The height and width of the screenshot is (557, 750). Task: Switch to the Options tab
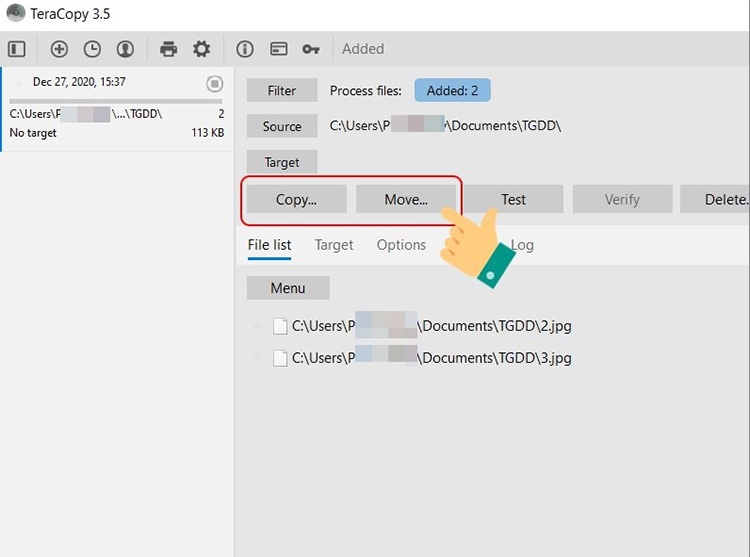click(x=401, y=245)
